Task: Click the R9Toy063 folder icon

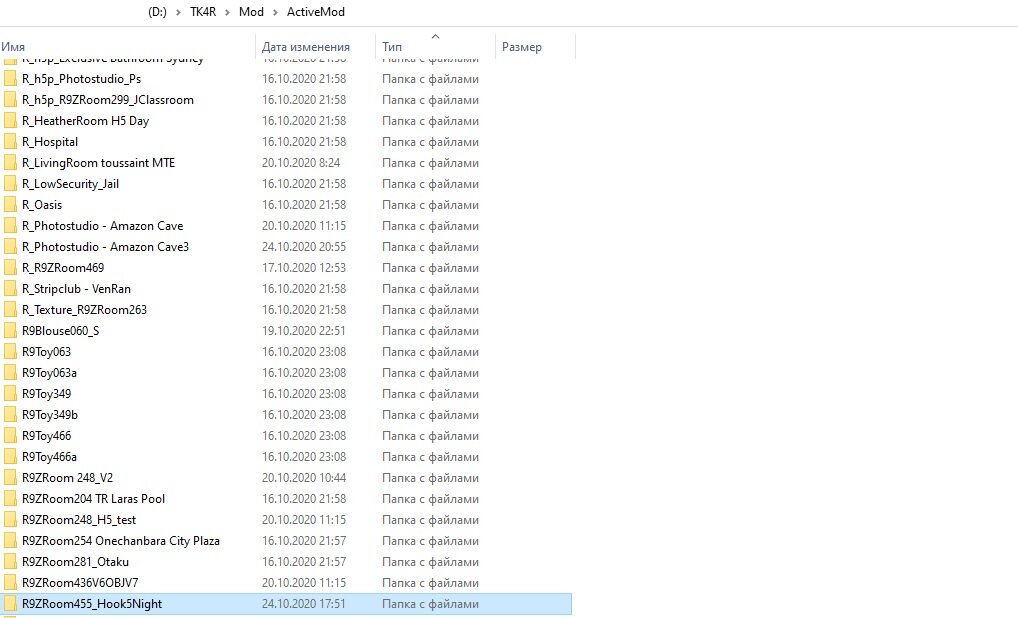Action: (x=10, y=352)
